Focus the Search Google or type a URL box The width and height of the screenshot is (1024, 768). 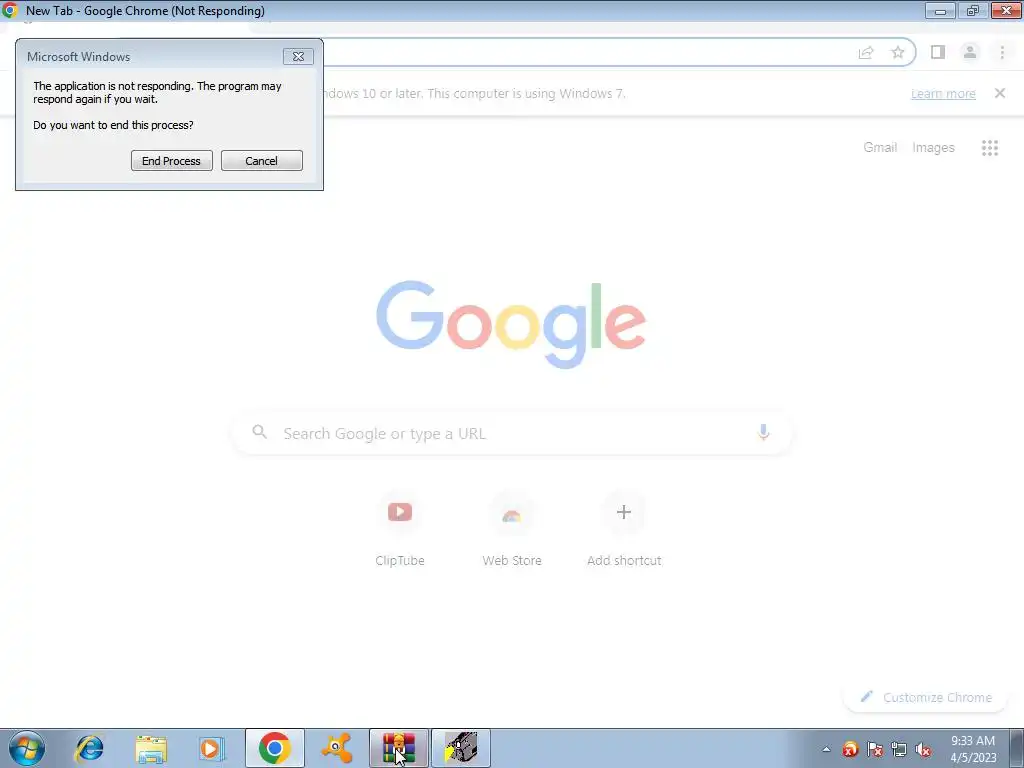(512, 433)
